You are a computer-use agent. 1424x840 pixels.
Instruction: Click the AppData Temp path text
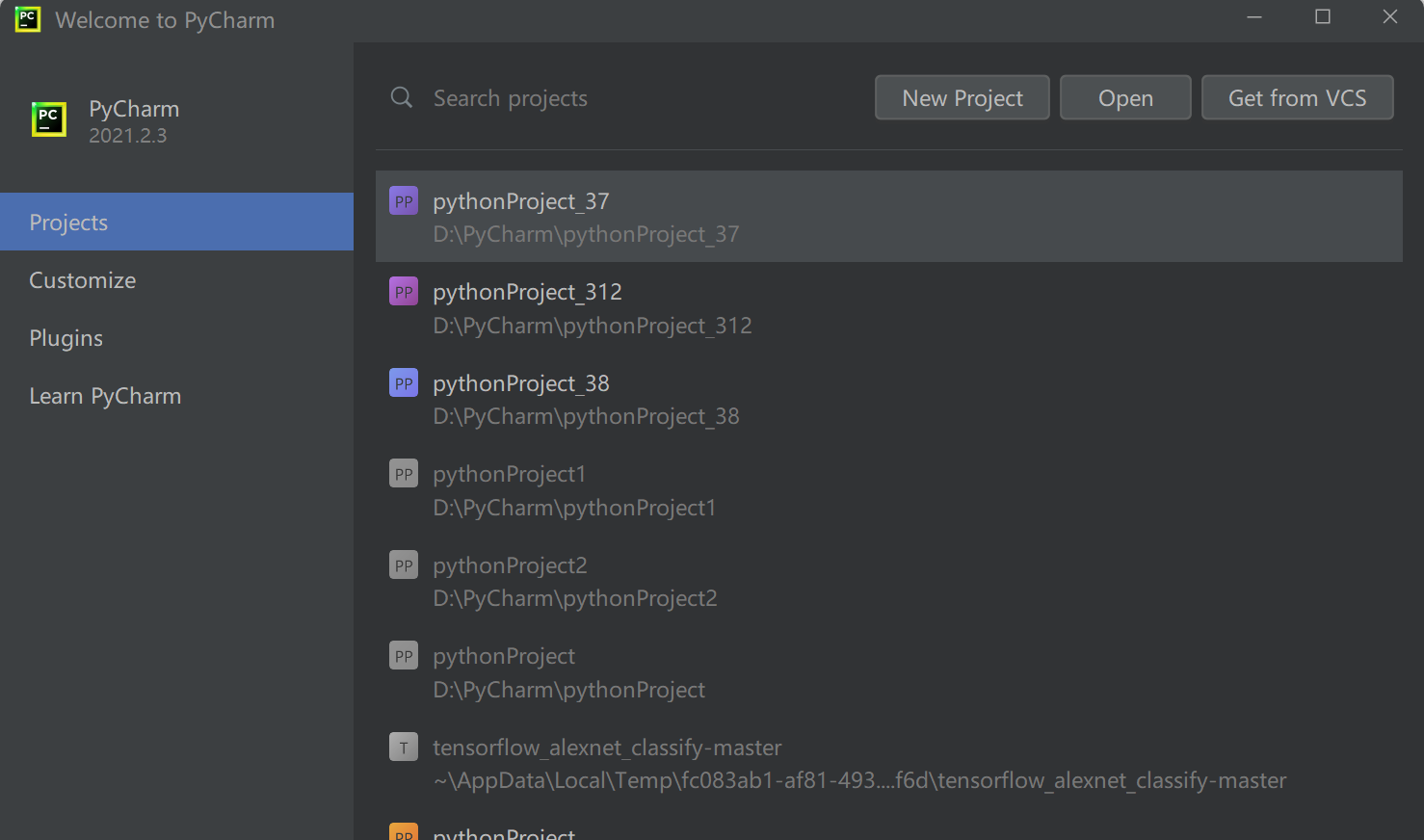tap(859, 780)
